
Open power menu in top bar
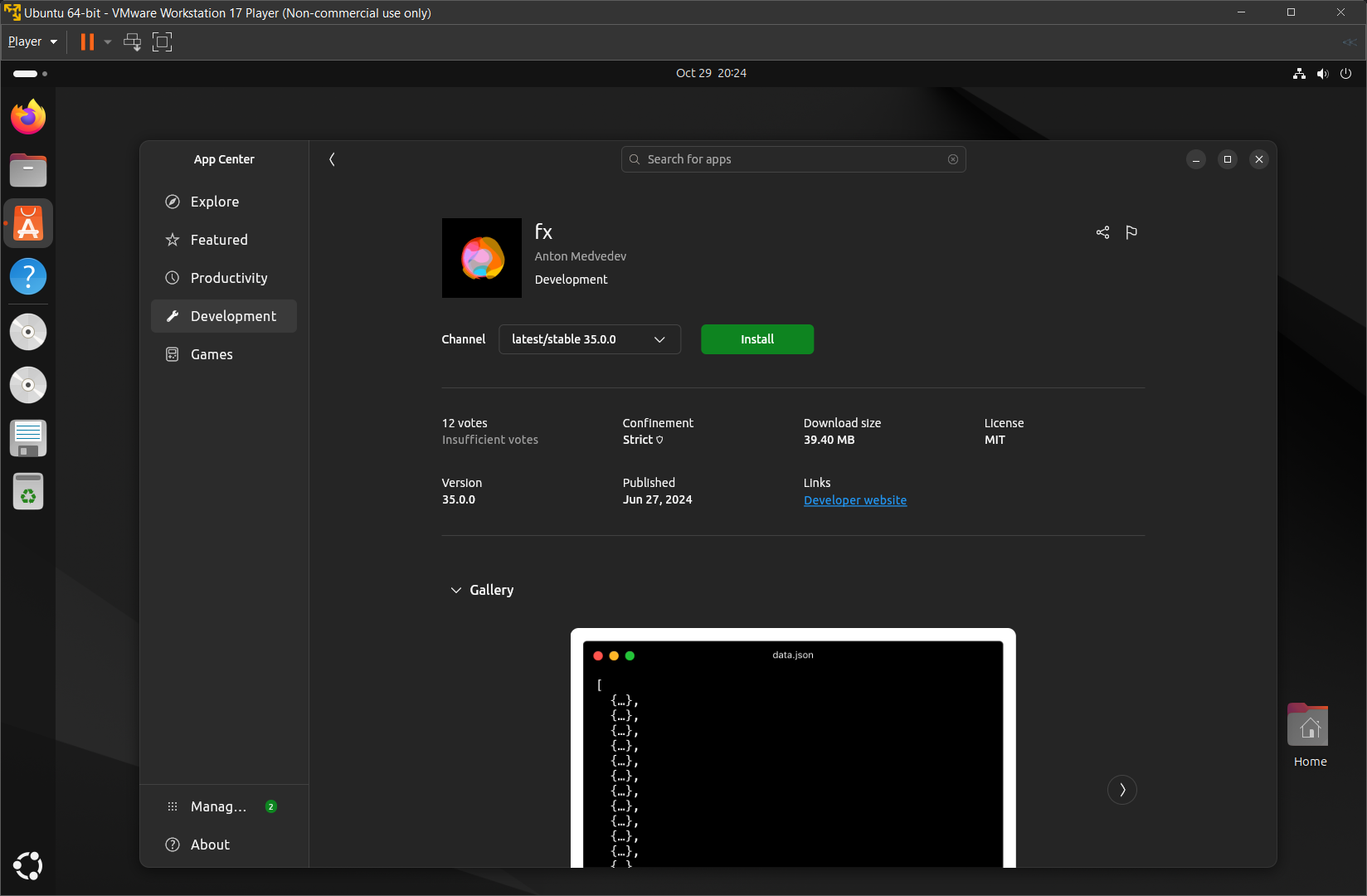click(1345, 73)
